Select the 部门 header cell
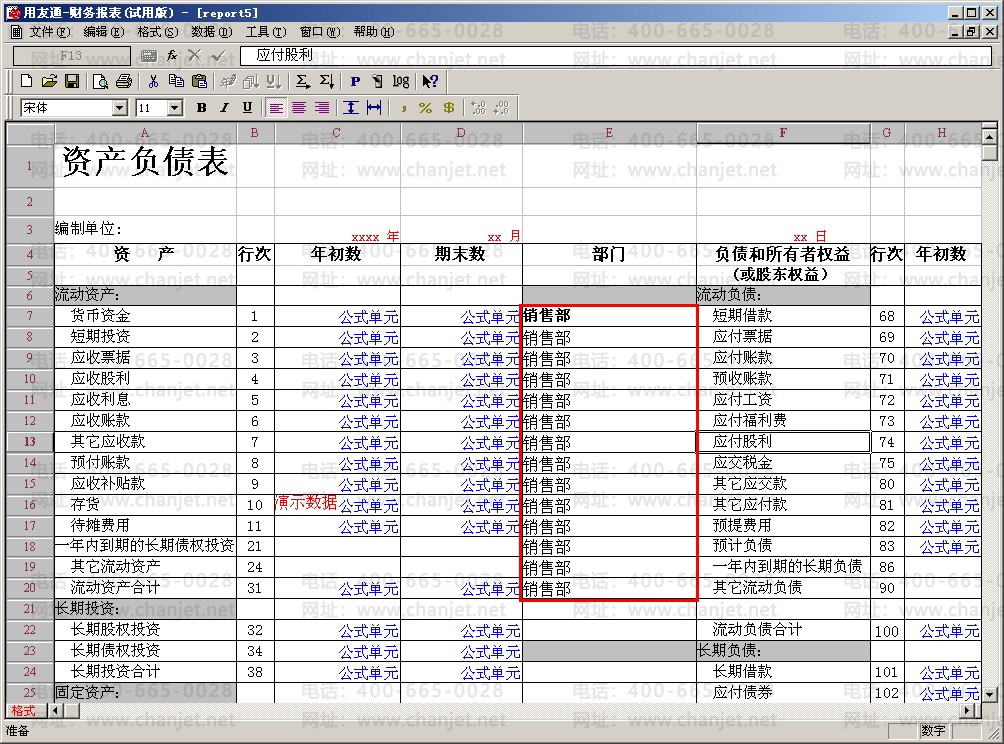Screen dimensions: 1004x744 (x=609, y=254)
